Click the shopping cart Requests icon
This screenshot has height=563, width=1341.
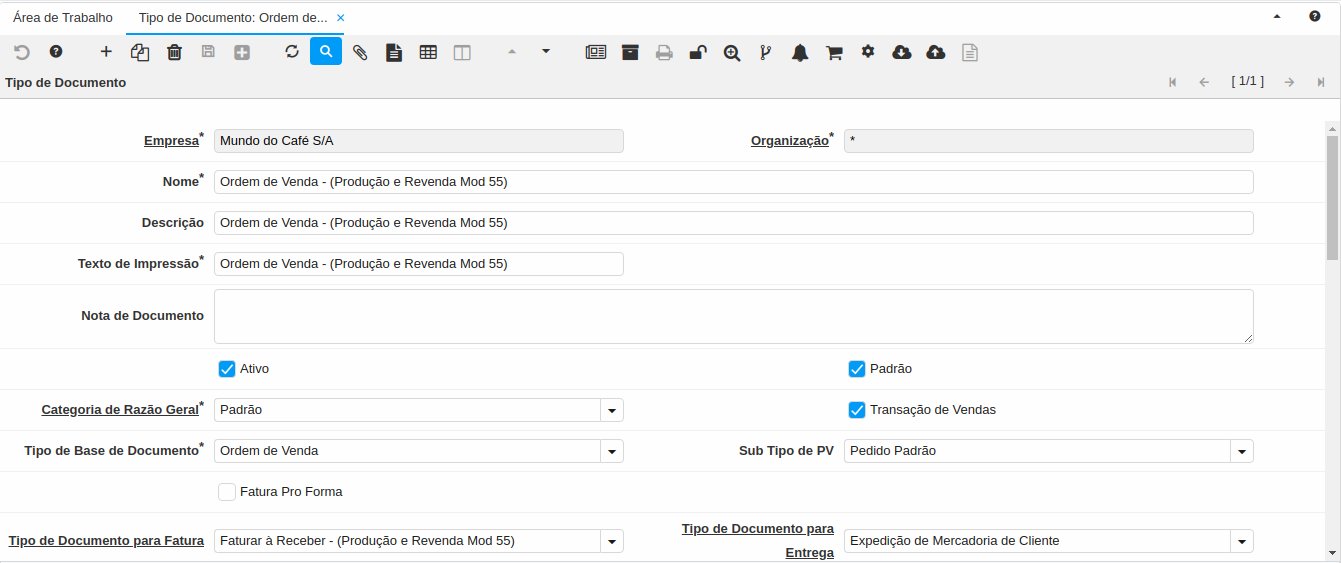click(x=834, y=52)
